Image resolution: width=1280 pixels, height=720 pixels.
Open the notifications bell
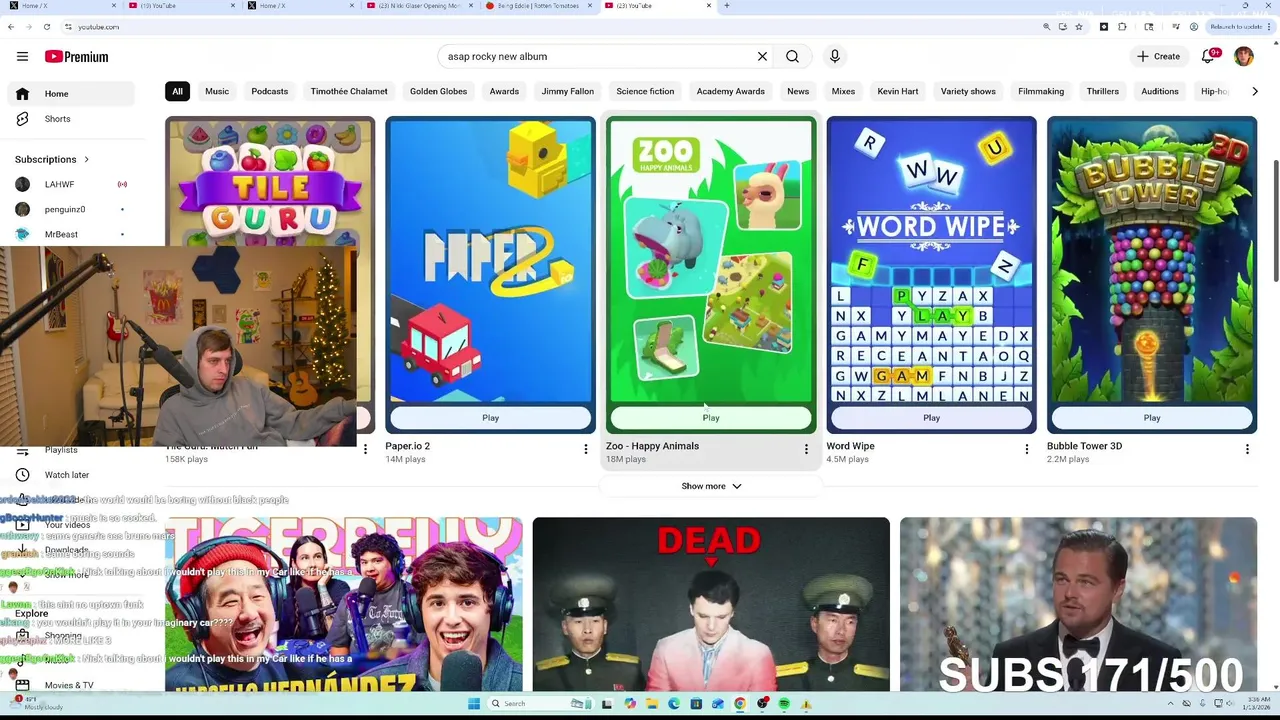tap(1208, 57)
